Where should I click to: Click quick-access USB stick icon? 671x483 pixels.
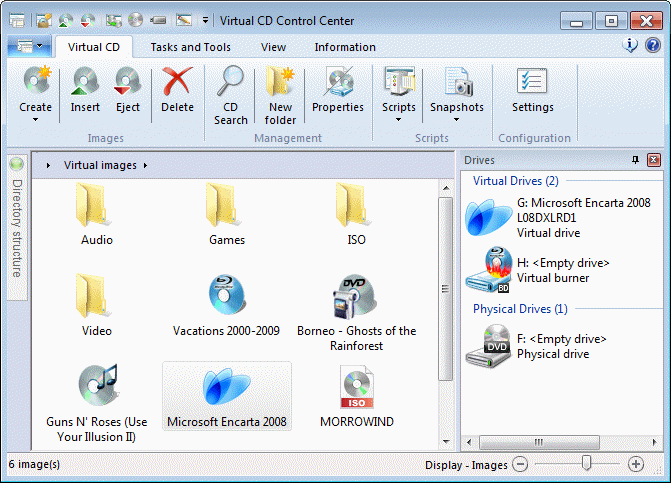tap(158, 20)
